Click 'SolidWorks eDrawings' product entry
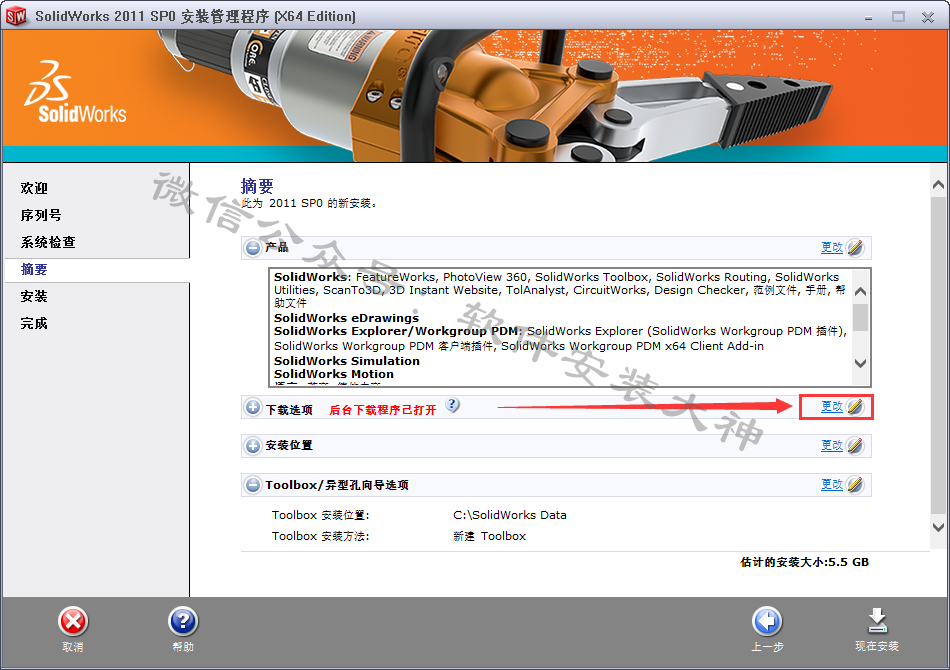Screen dimensions: 950x670 [347, 318]
